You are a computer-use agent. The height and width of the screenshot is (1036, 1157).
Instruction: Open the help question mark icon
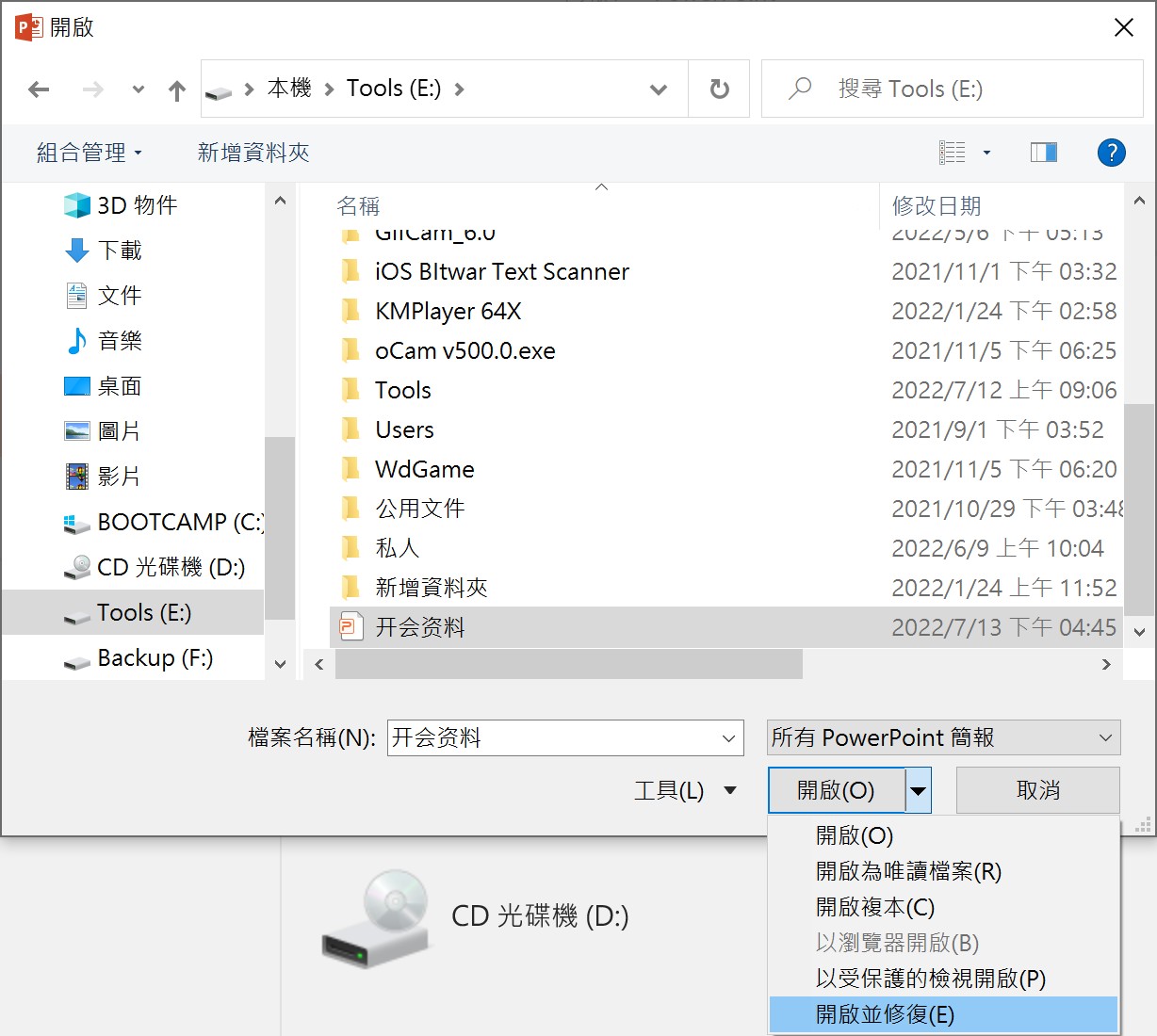coord(1111,153)
